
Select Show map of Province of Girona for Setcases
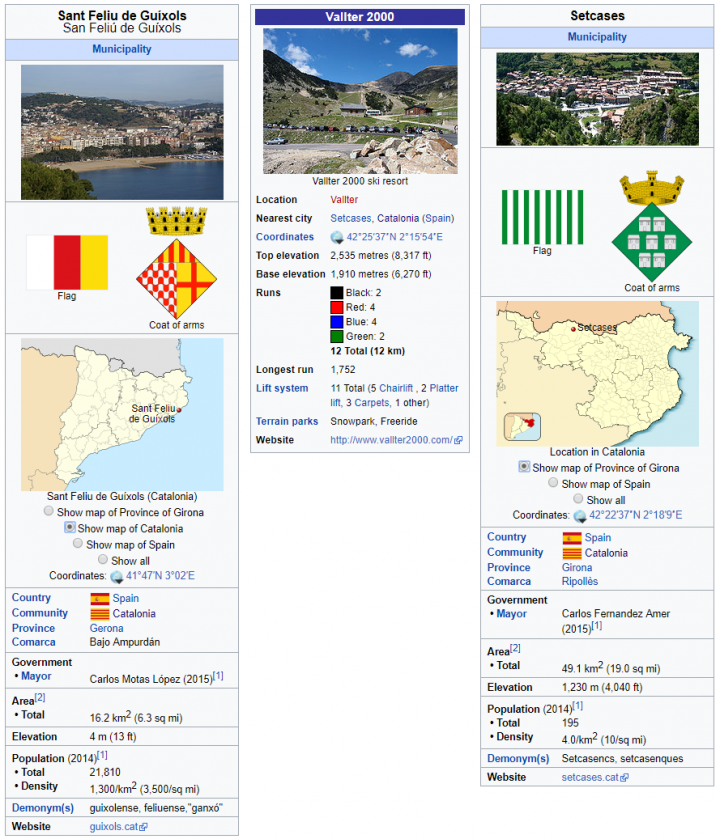524,467
